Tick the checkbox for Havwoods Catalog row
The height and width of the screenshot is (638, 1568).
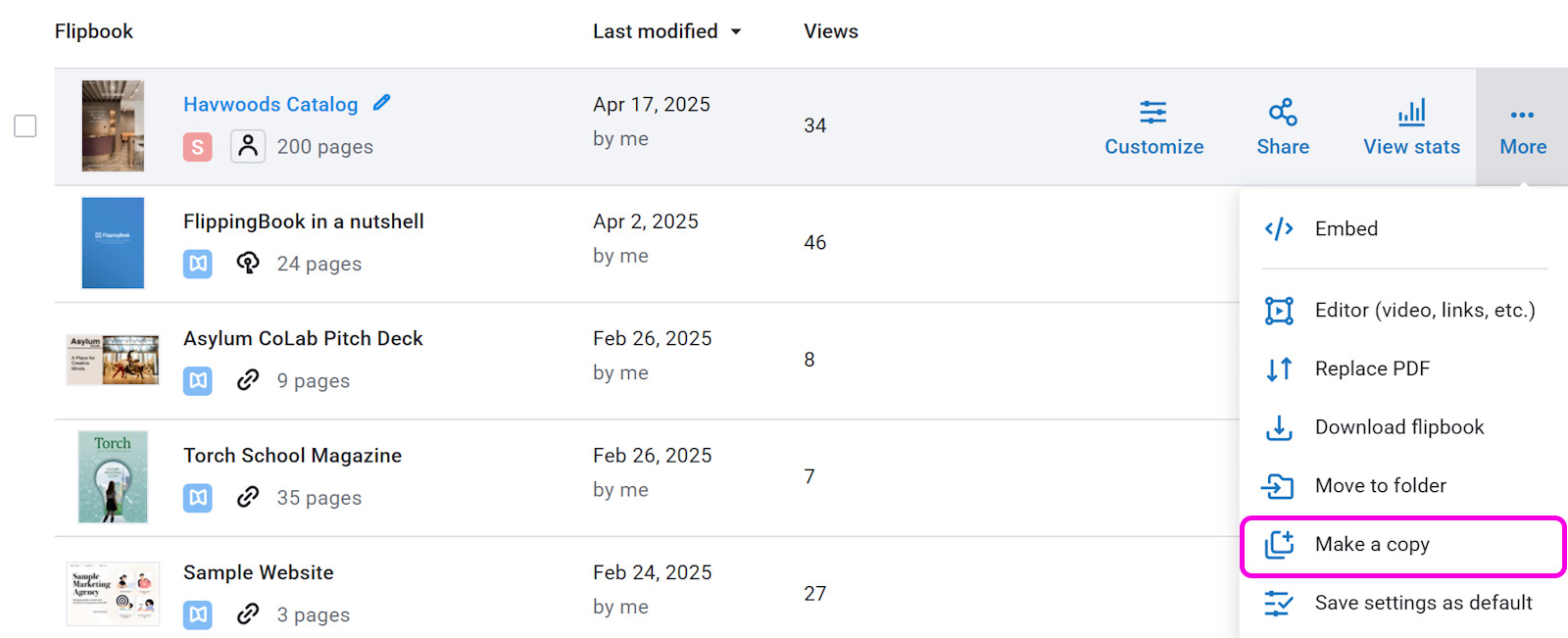(25, 126)
